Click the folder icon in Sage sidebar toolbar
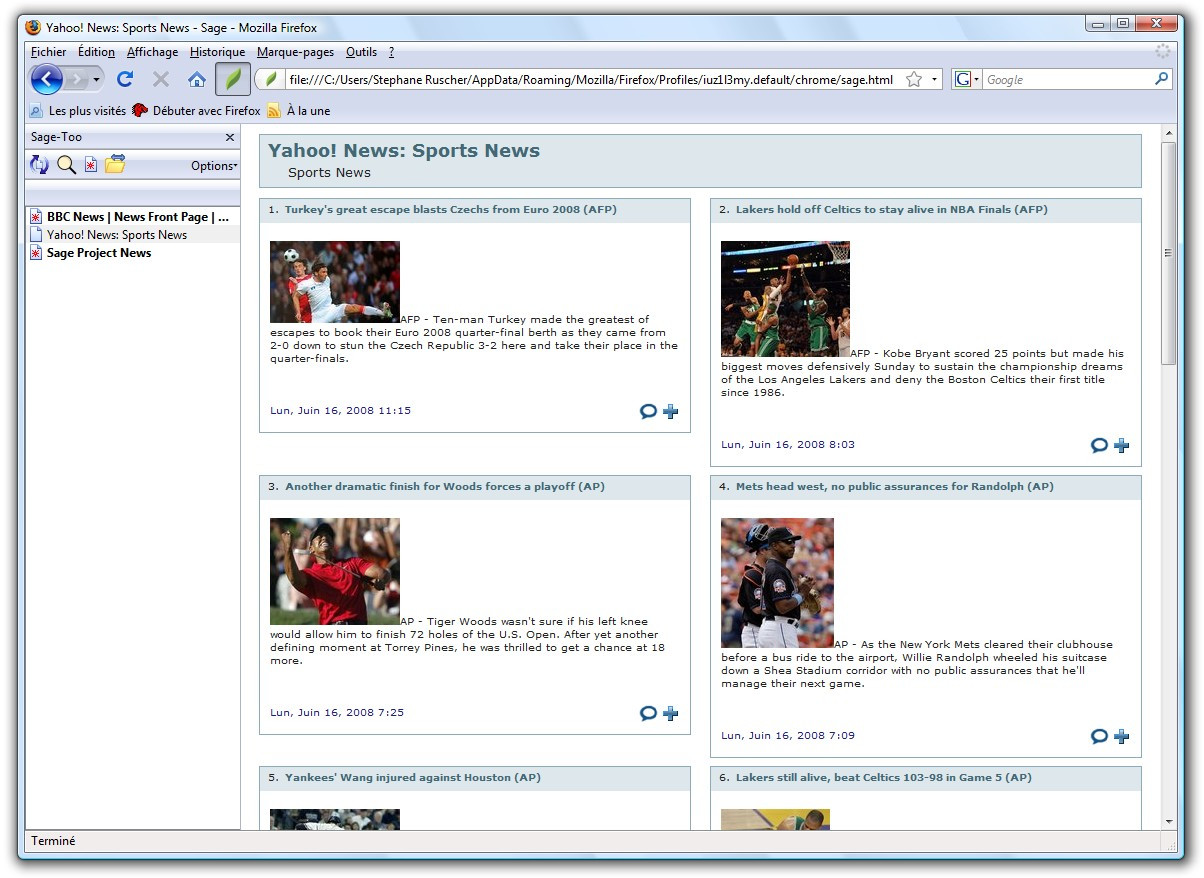The width and height of the screenshot is (1204, 878). [115, 165]
